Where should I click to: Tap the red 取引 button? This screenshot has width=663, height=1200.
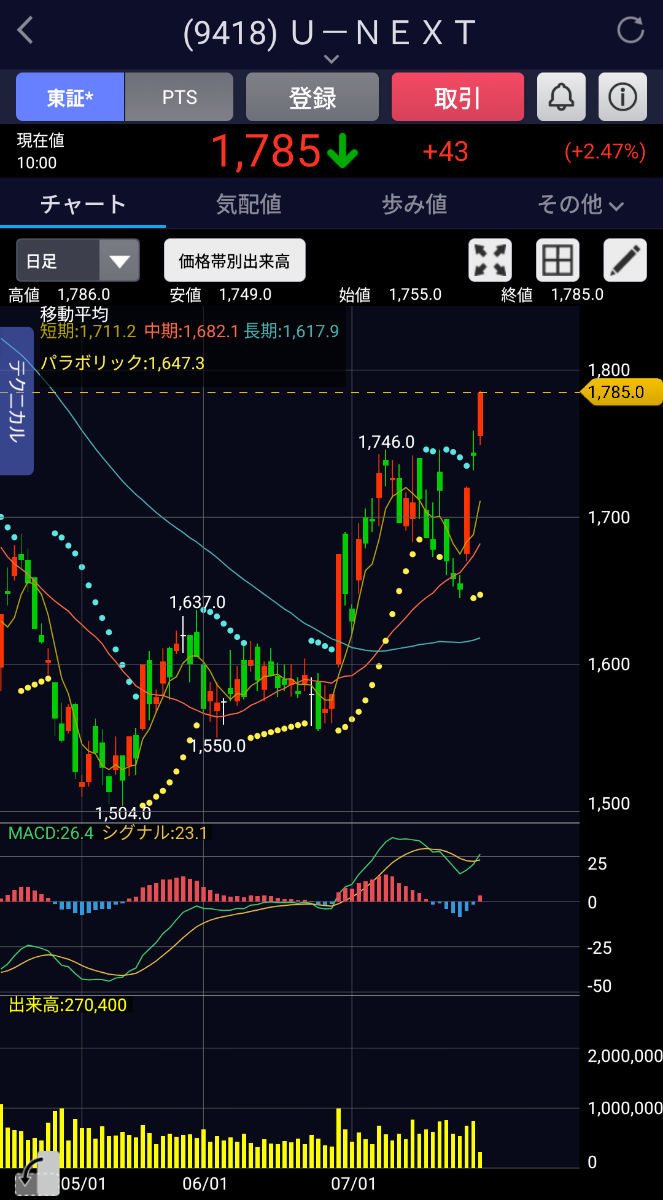(458, 97)
